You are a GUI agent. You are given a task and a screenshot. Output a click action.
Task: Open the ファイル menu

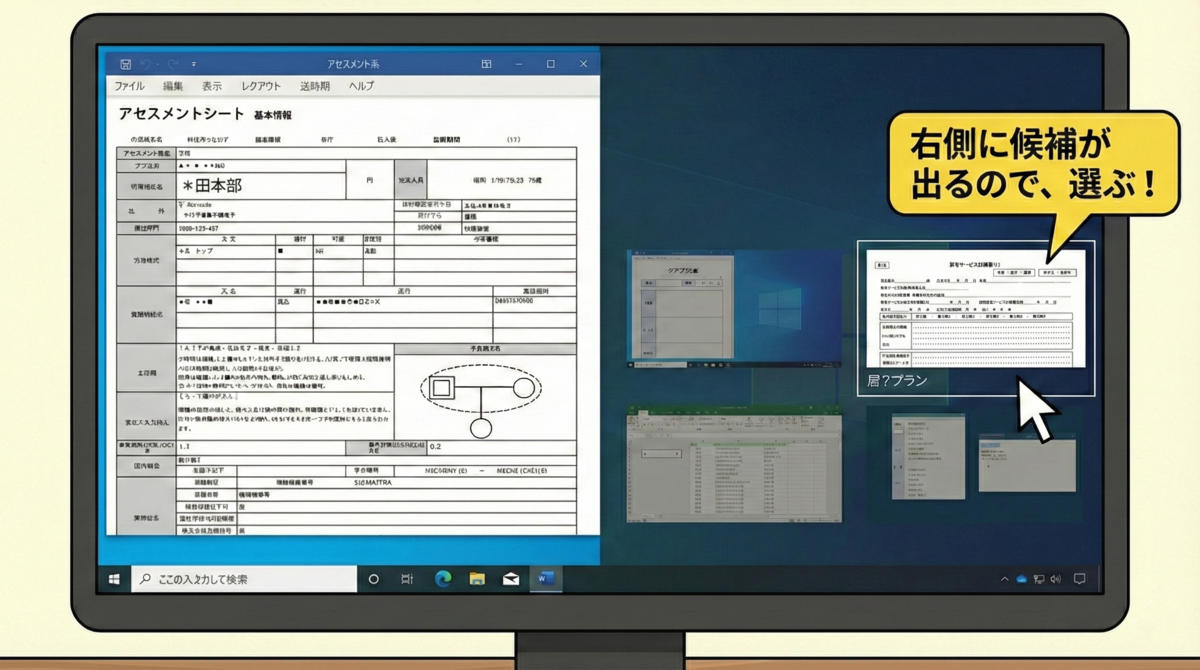click(x=129, y=87)
